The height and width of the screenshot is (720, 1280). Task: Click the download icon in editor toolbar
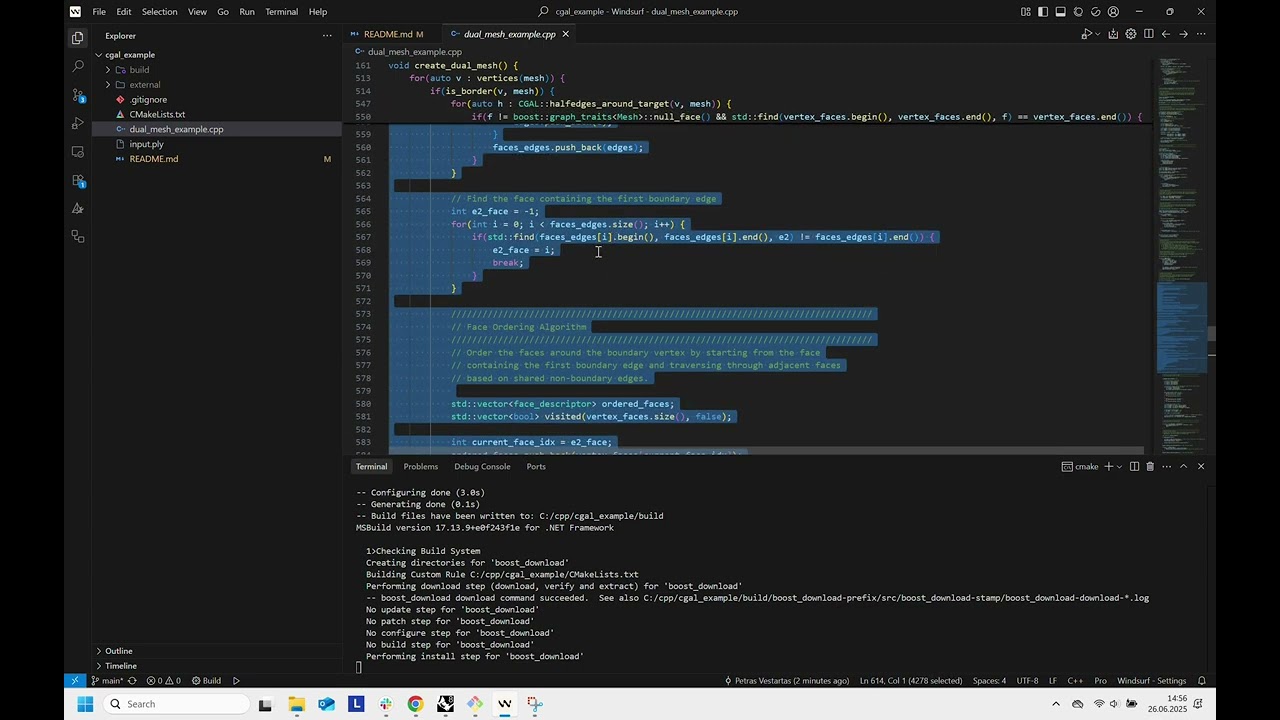[x=1113, y=34]
